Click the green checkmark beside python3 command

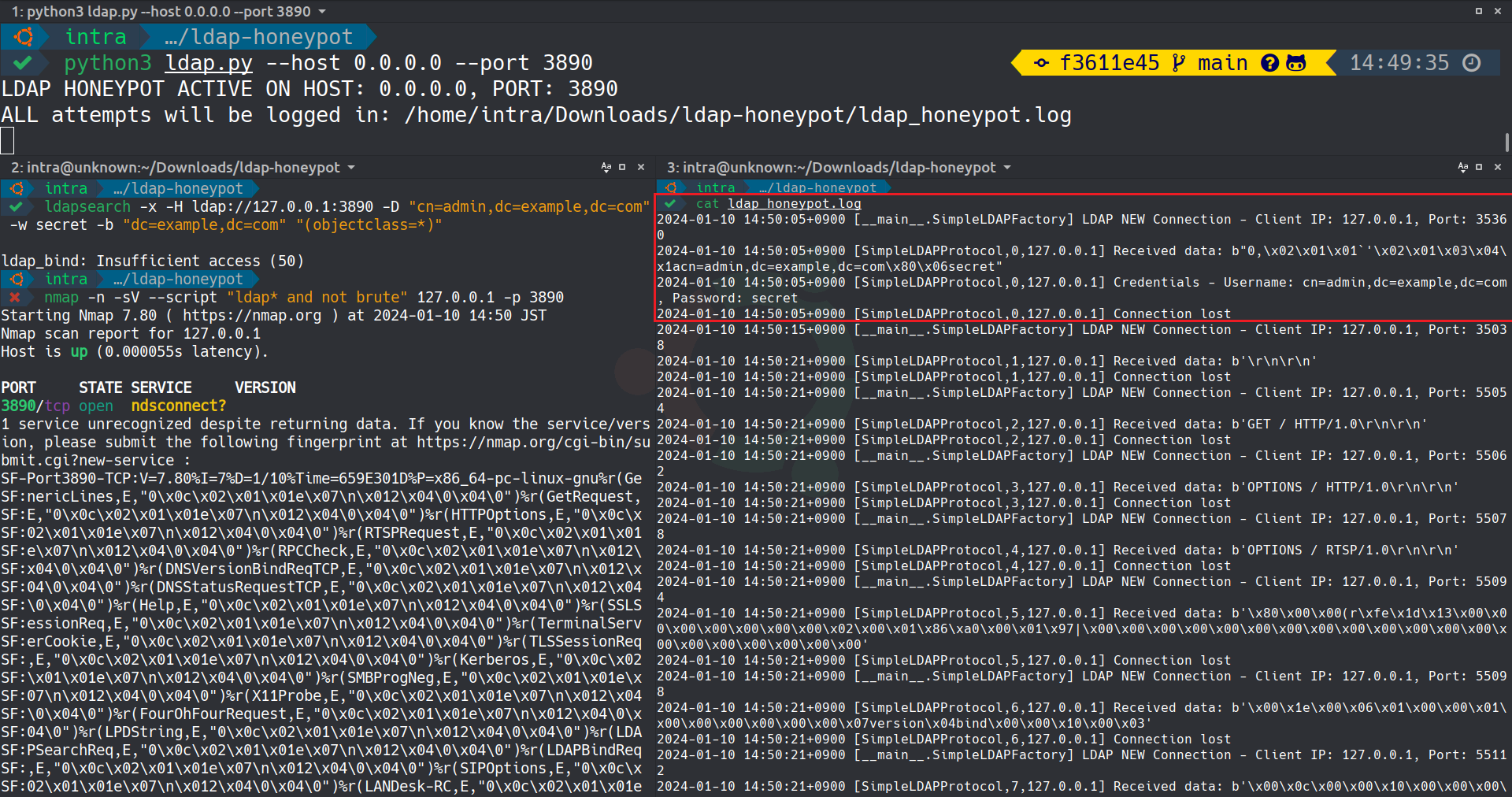click(x=23, y=62)
